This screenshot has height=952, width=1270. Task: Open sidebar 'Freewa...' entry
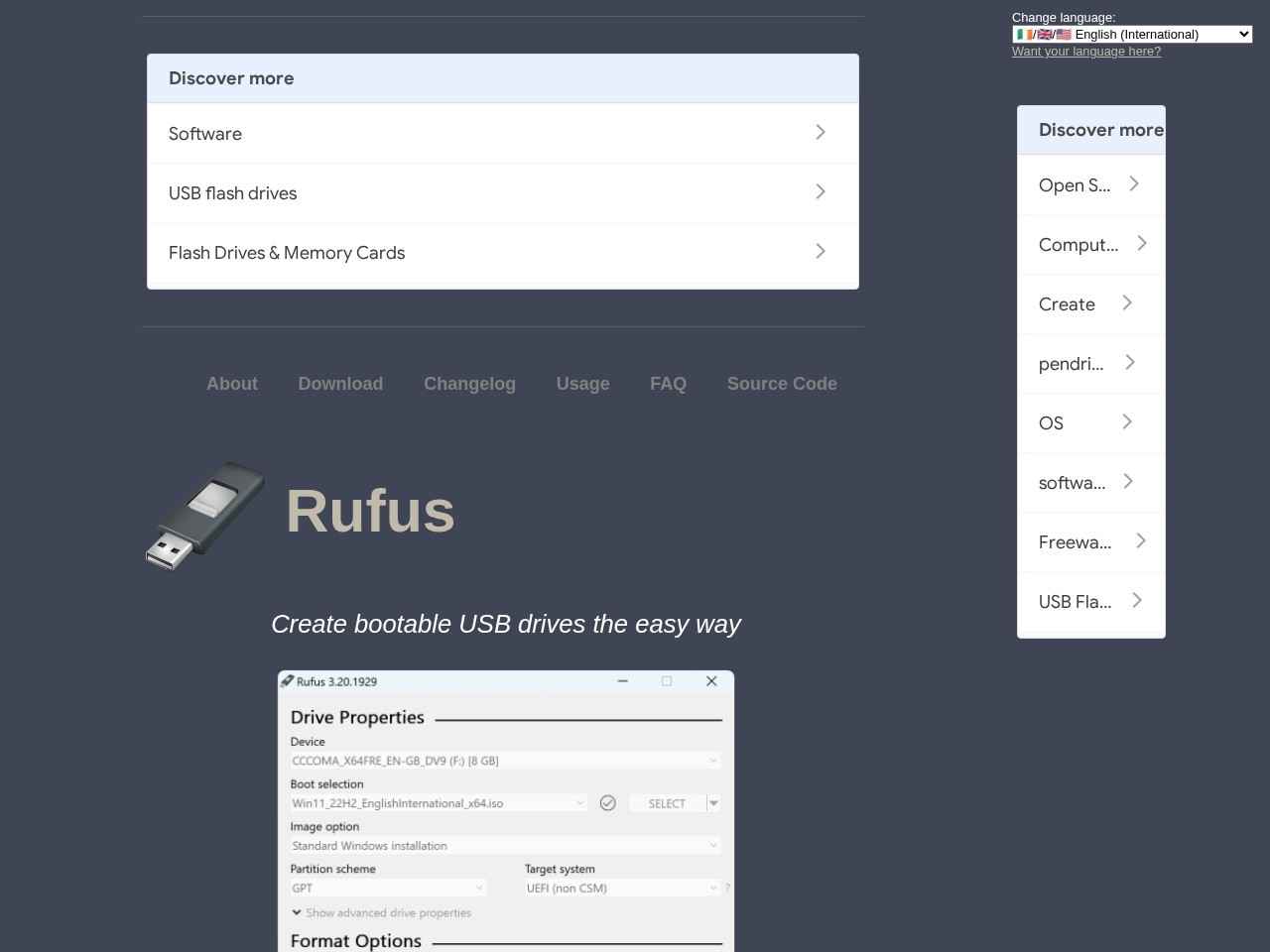1091,542
